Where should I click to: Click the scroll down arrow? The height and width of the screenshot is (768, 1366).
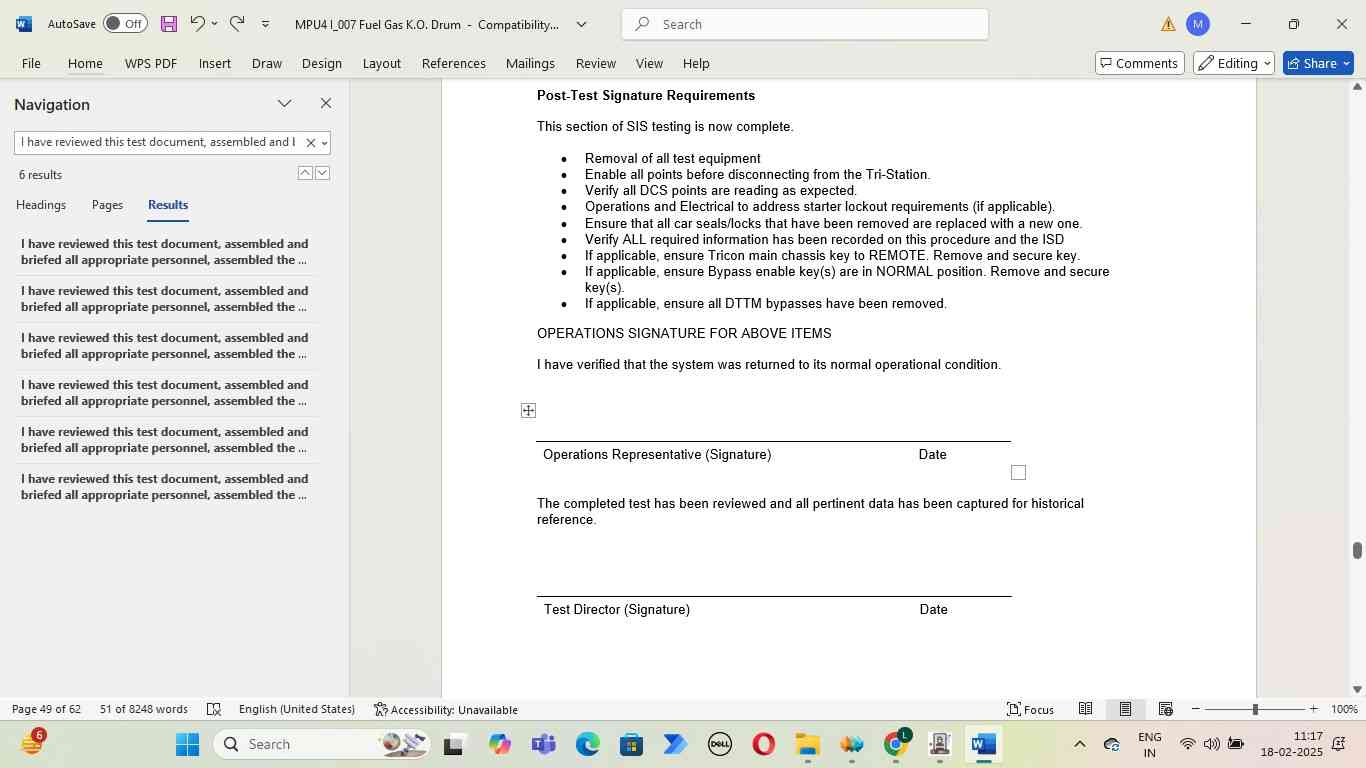[1357, 689]
